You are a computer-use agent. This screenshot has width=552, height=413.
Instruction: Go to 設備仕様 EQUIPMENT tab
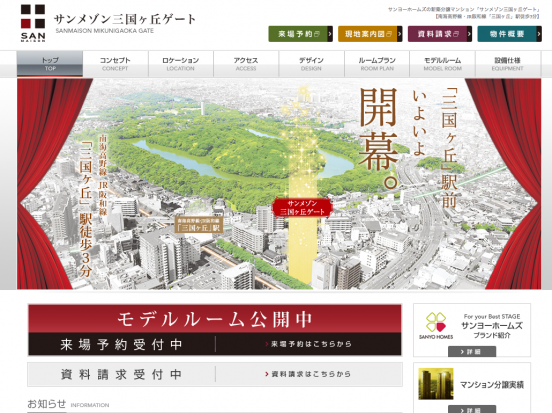click(x=508, y=64)
